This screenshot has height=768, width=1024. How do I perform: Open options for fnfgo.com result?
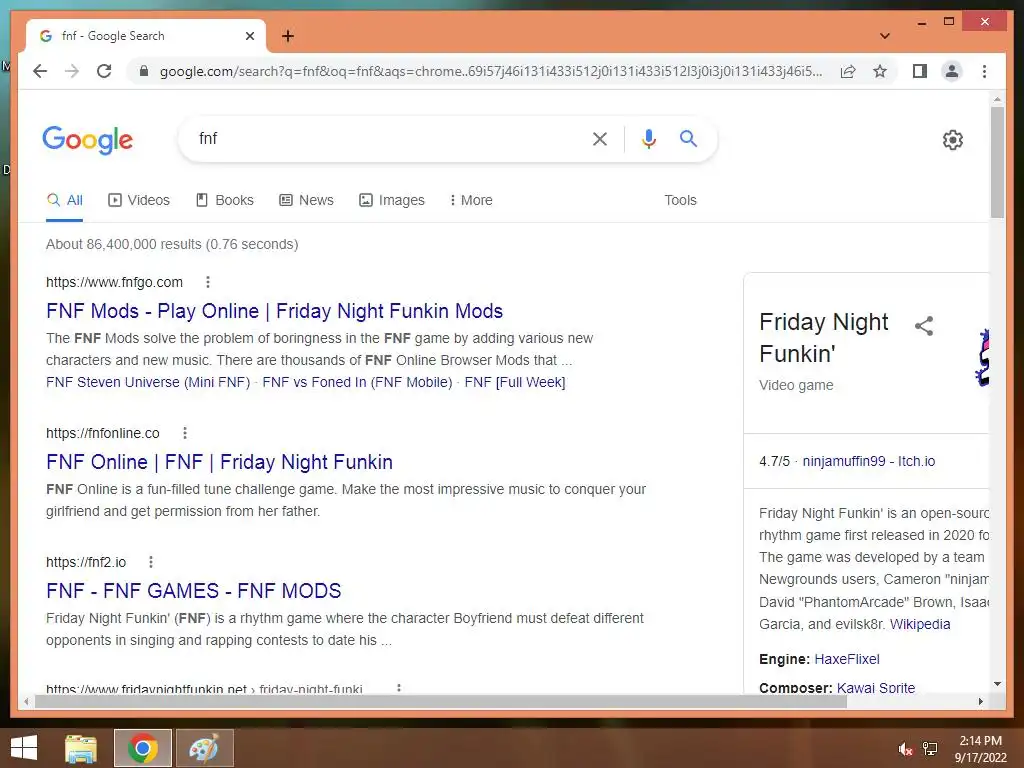(x=208, y=282)
